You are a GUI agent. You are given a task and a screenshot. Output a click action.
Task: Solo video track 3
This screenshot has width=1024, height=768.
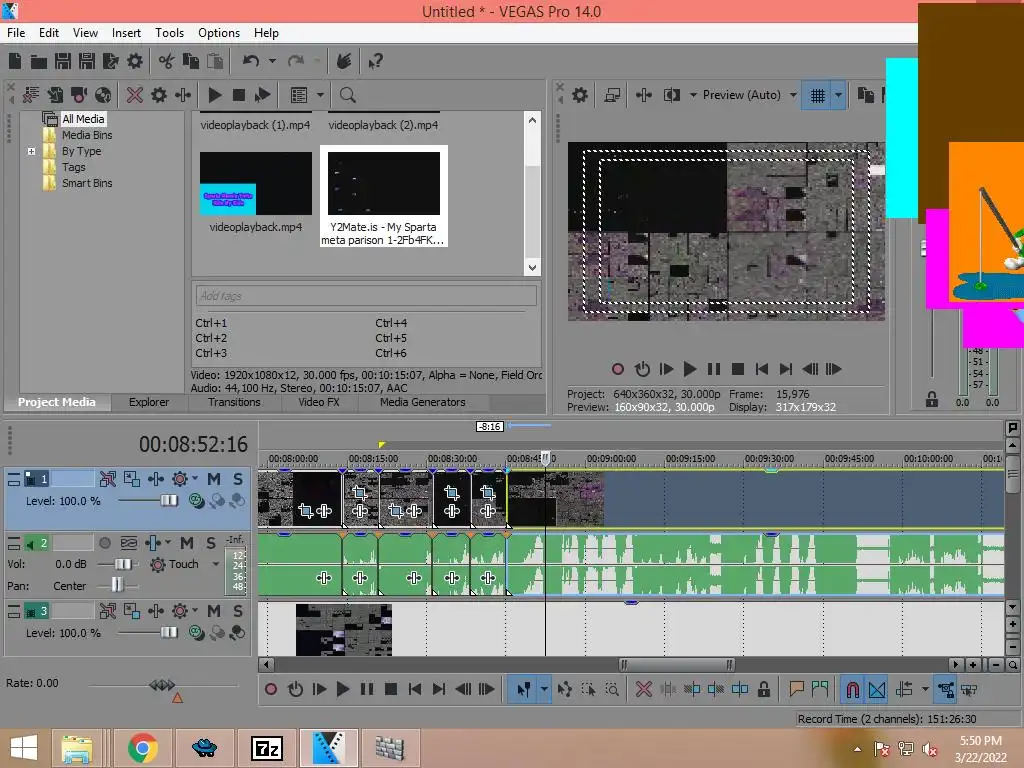pos(238,611)
